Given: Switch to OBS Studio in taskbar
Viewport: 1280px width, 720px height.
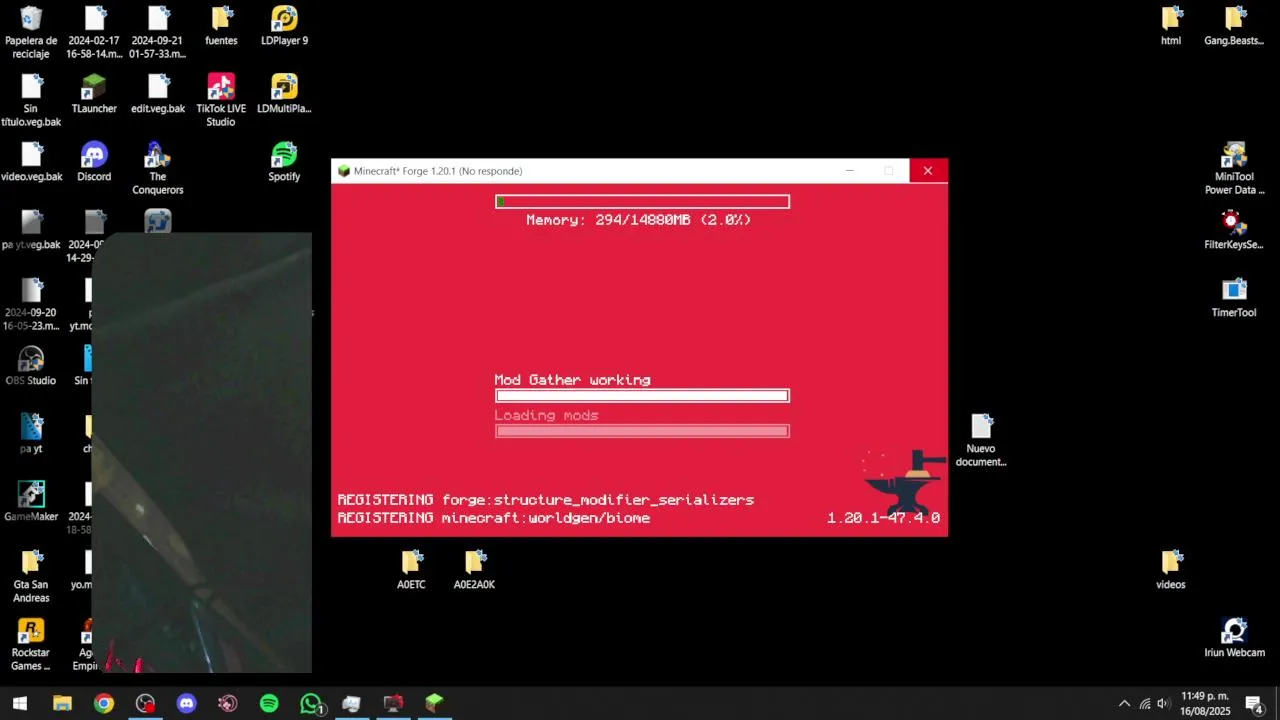Looking at the screenshot, I should 145,703.
